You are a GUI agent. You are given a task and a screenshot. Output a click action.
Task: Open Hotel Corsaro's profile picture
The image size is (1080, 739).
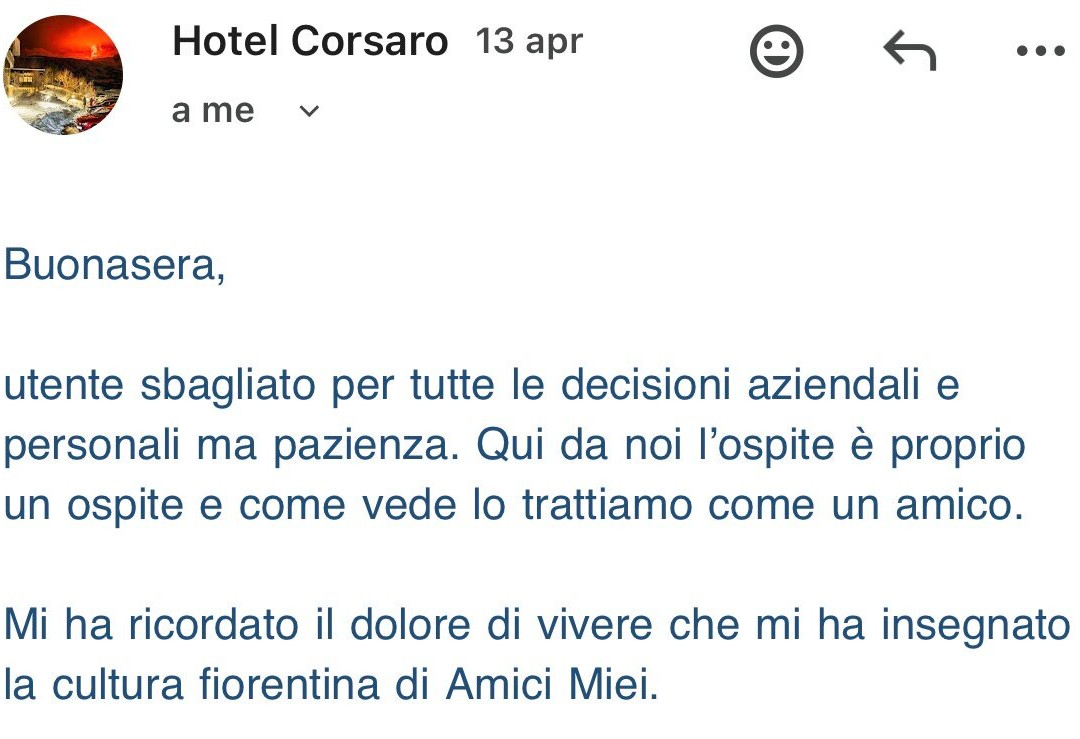[64, 75]
